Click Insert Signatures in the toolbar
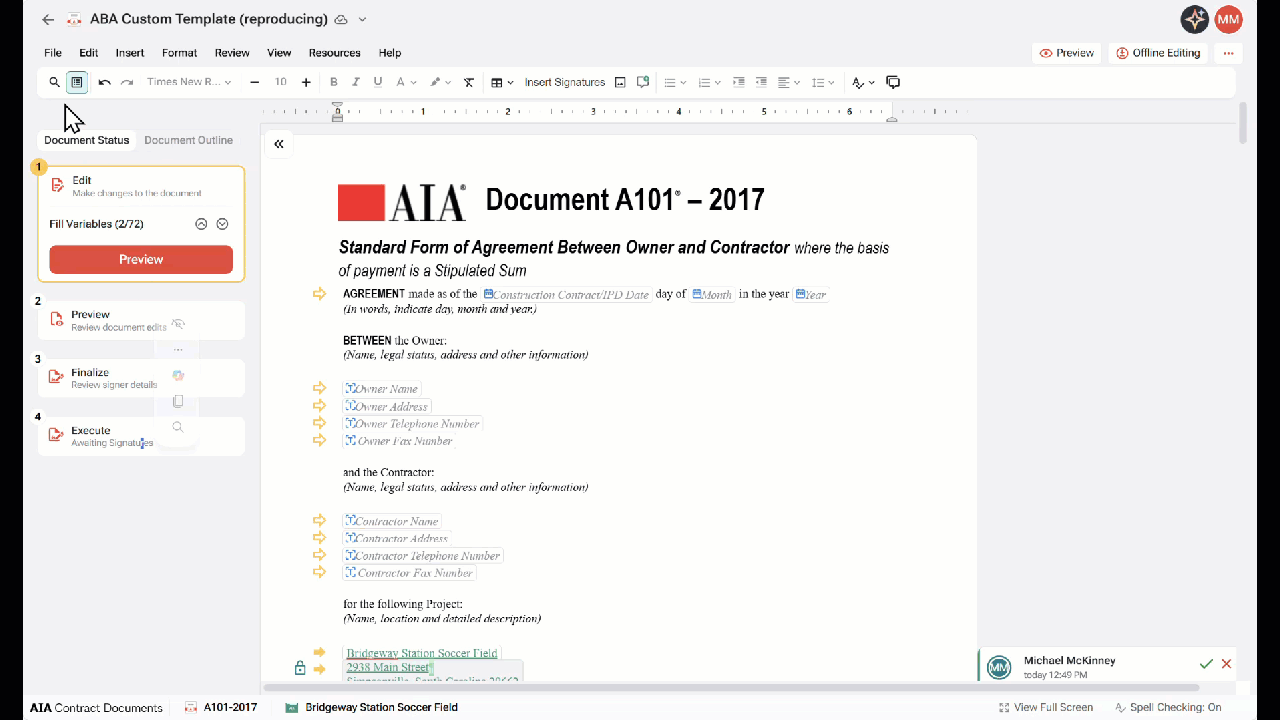This screenshot has height=720, width=1280. coord(565,82)
